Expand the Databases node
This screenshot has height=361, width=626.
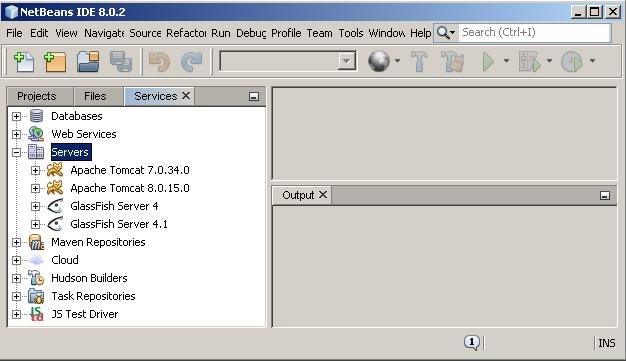[x=16, y=117]
